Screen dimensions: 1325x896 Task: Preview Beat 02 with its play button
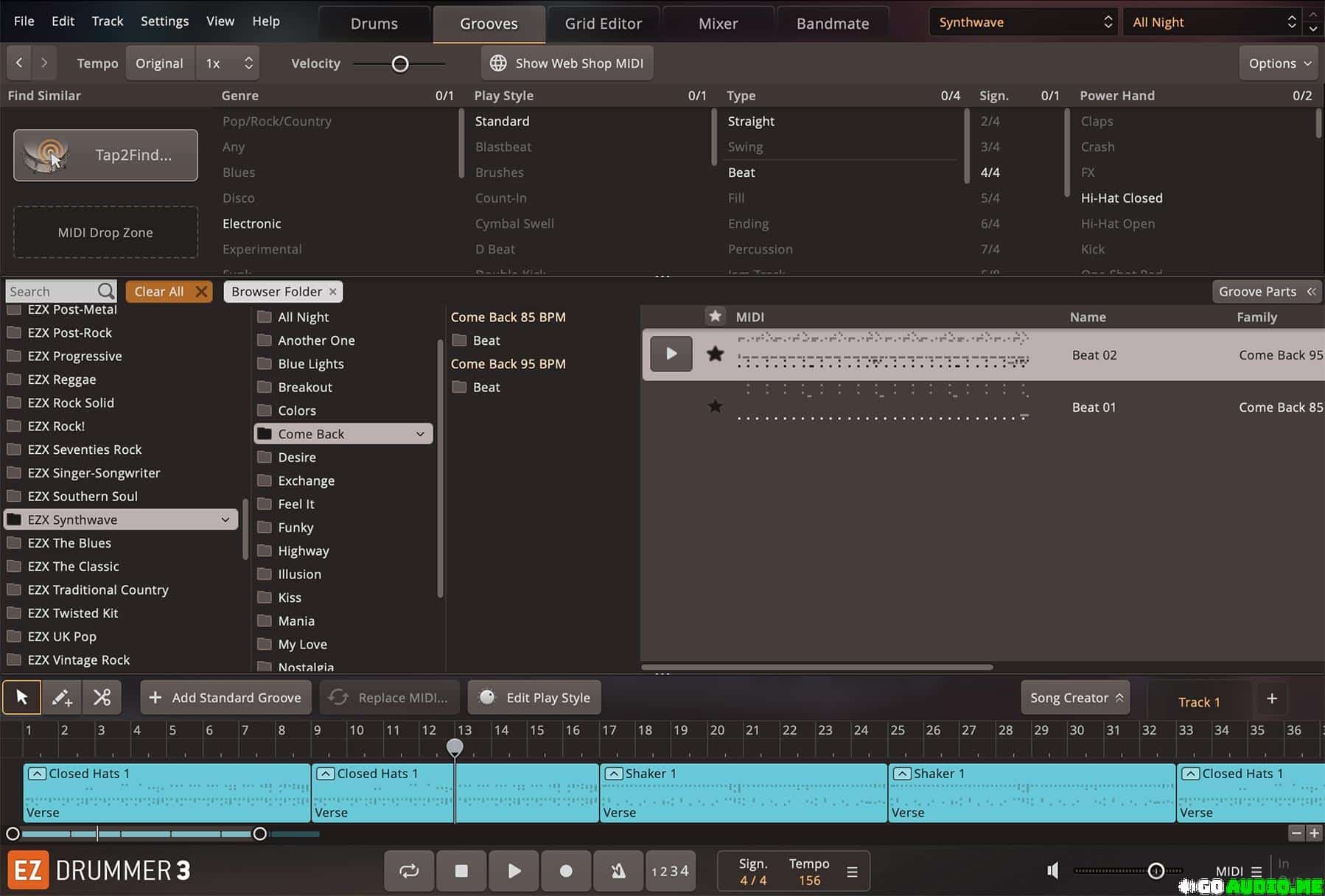pos(671,354)
